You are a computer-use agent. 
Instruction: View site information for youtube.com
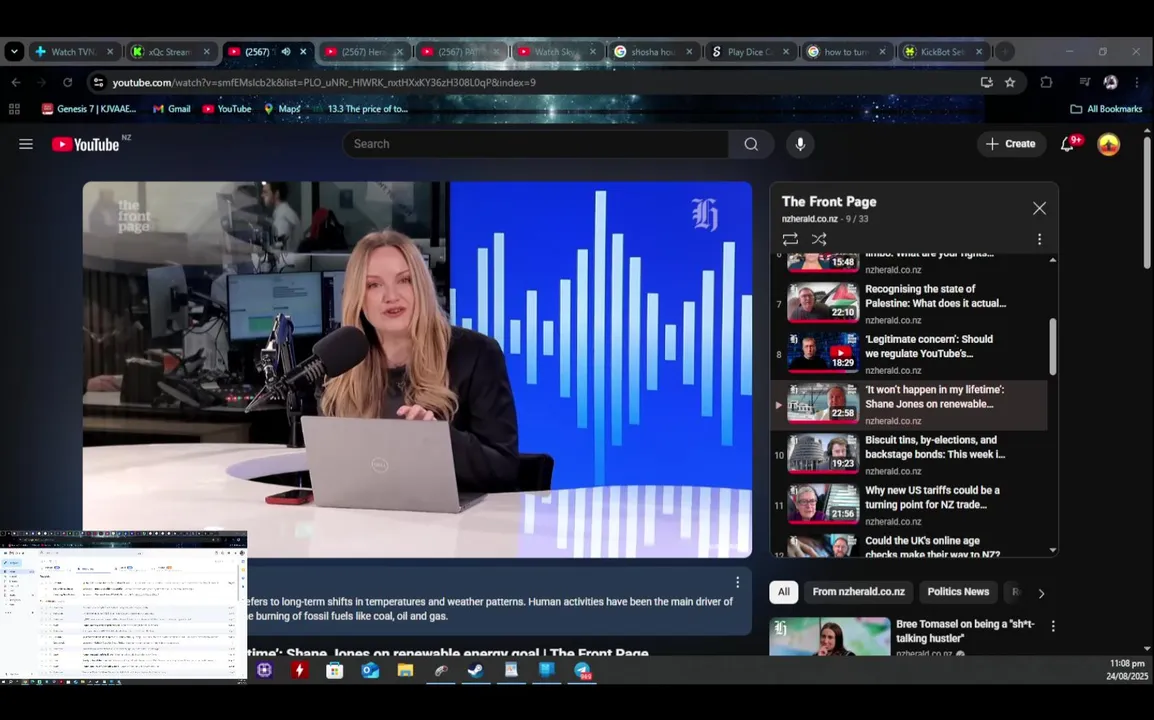pyautogui.click(x=98, y=82)
